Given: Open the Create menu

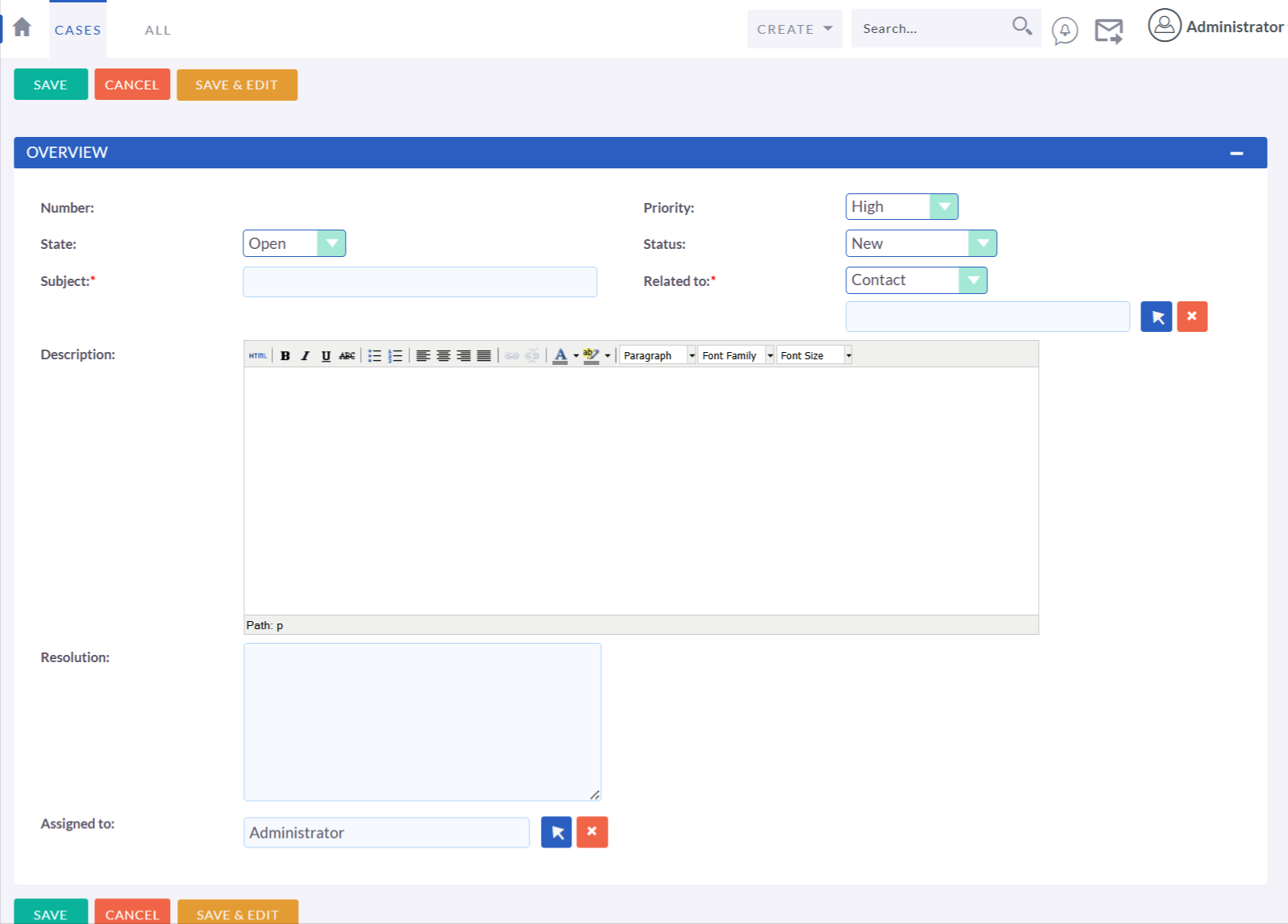Looking at the screenshot, I should (x=794, y=29).
